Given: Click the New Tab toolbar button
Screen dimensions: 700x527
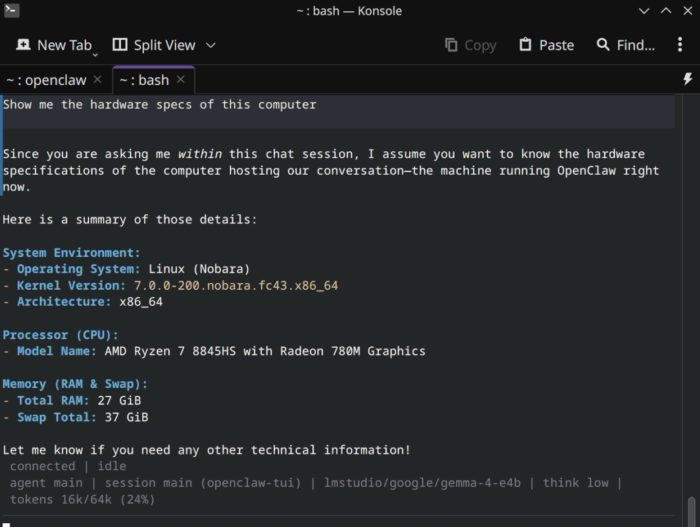Looking at the screenshot, I should [x=55, y=45].
